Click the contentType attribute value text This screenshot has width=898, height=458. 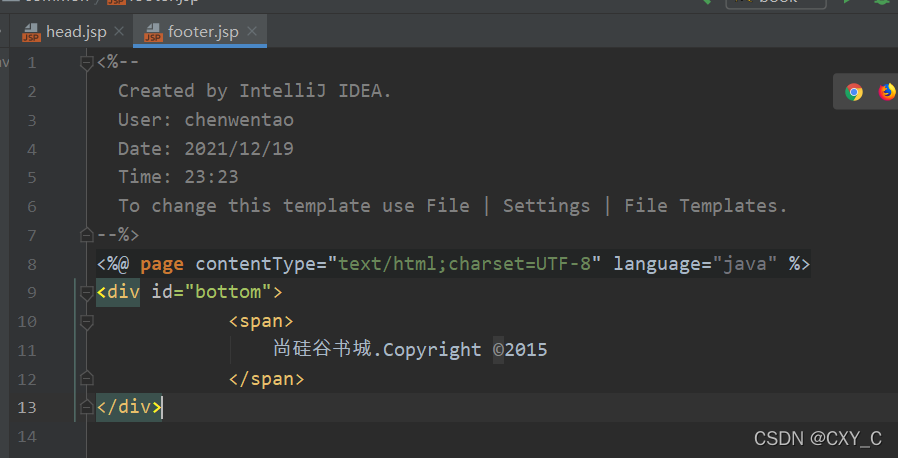pos(464,263)
